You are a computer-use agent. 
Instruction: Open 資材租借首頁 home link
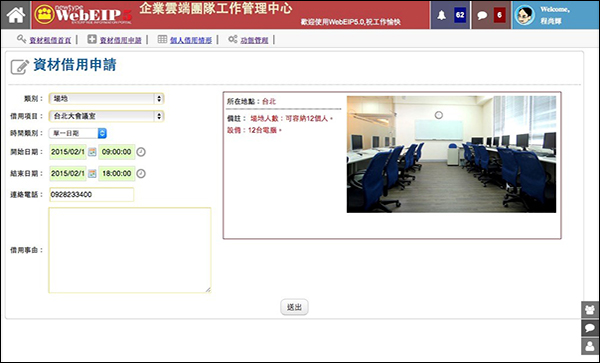[50, 40]
